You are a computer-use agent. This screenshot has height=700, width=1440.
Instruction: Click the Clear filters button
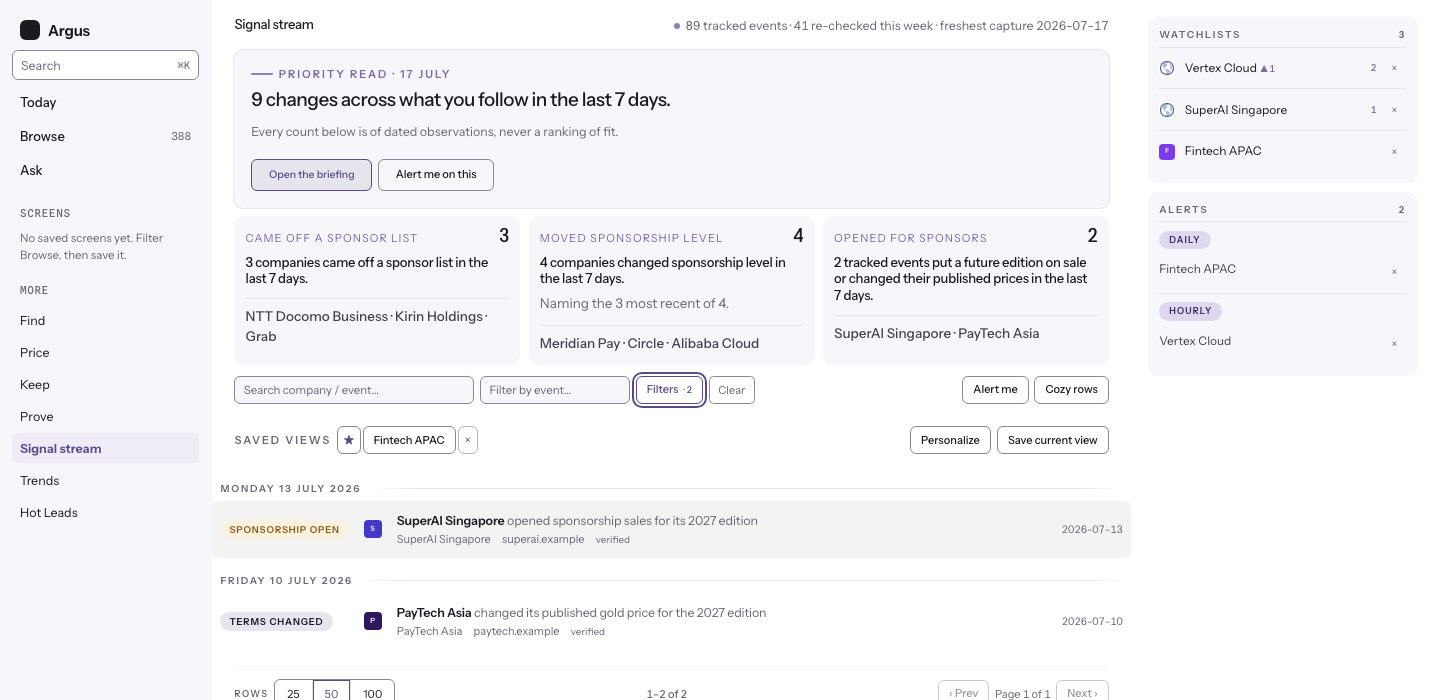click(732, 390)
